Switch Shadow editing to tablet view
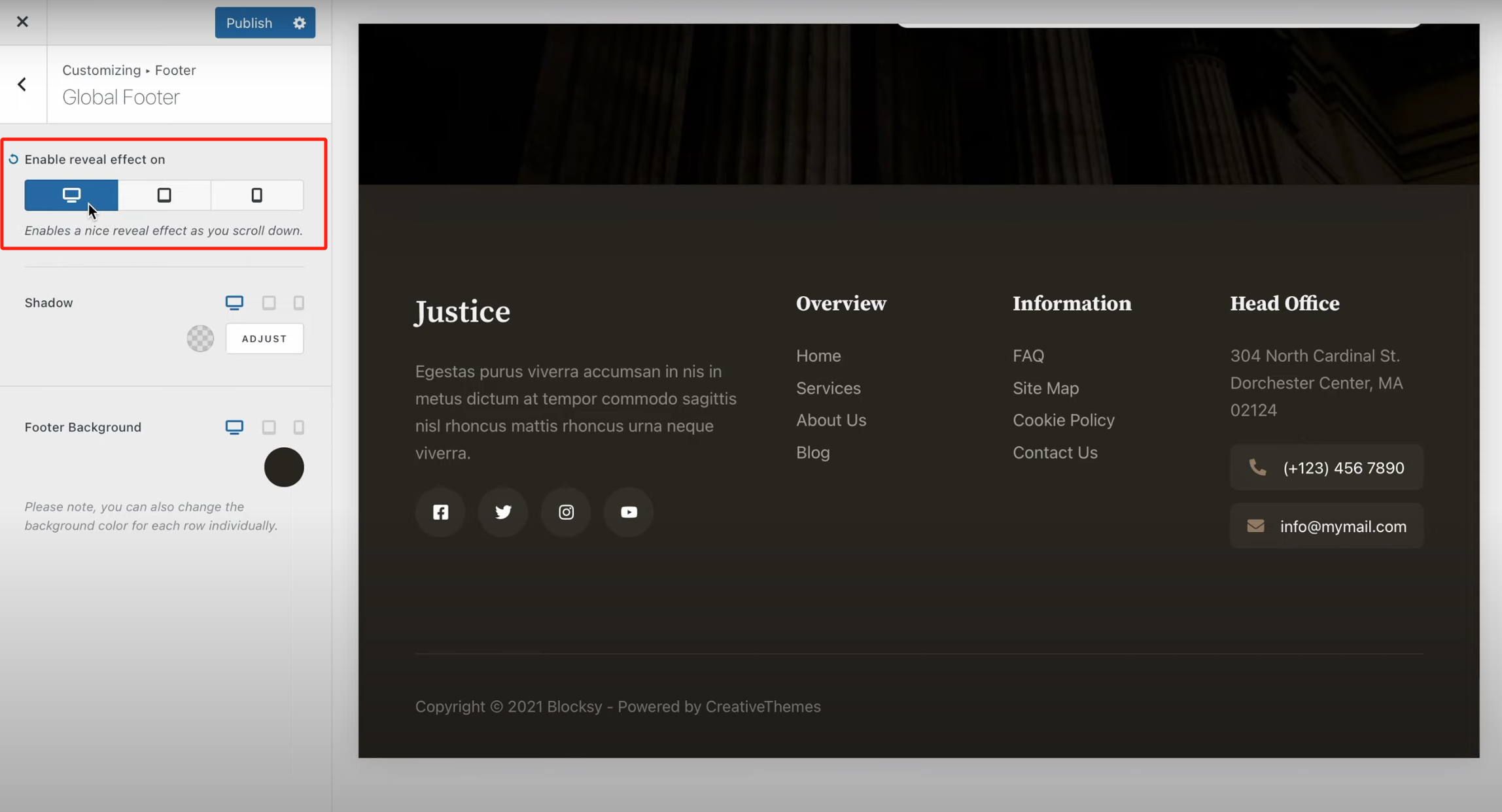This screenshot has width=1502, height=812. 268,302
